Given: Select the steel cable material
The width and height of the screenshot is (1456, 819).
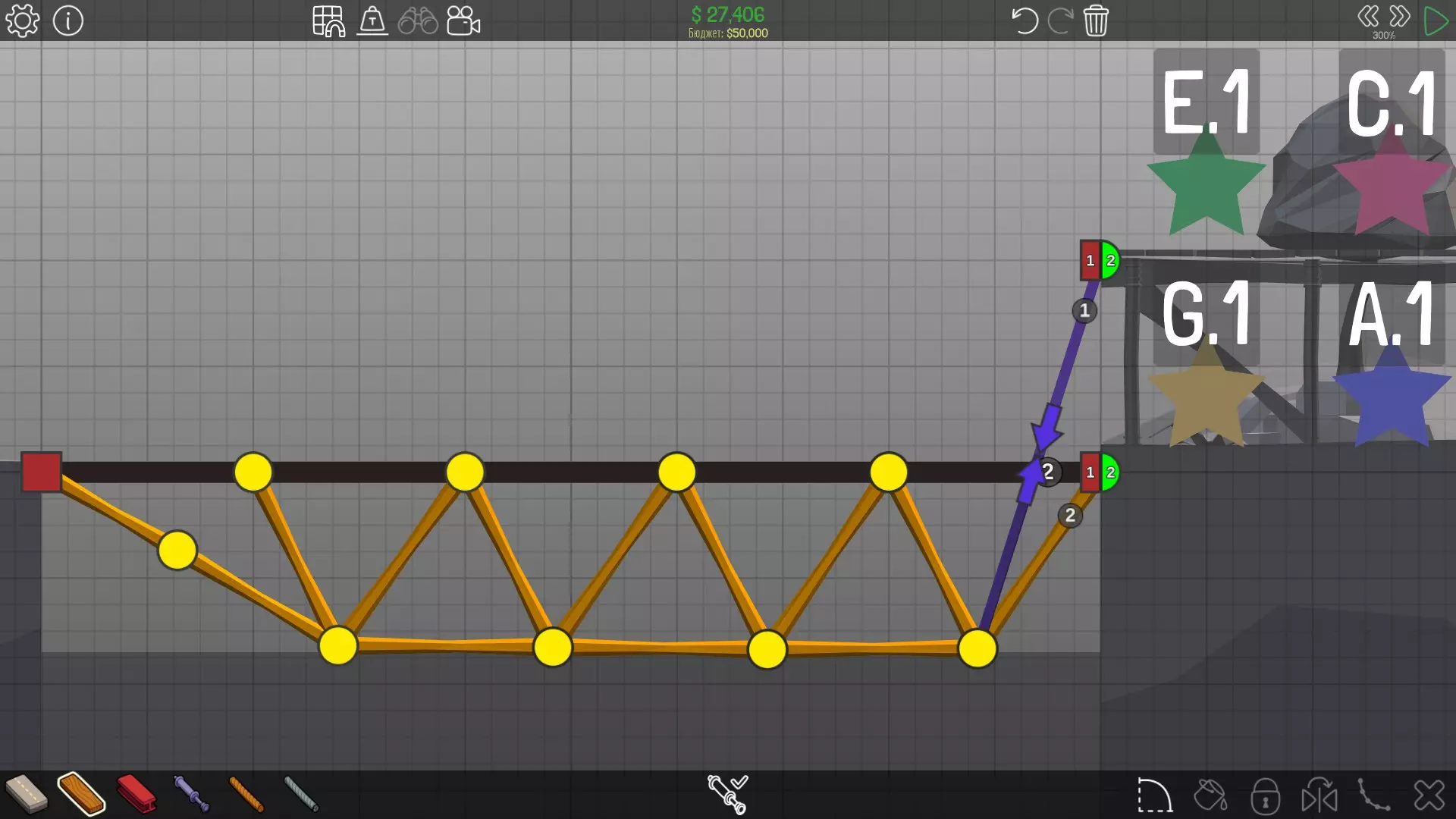Looking at the screenshot, I should 301,794.
